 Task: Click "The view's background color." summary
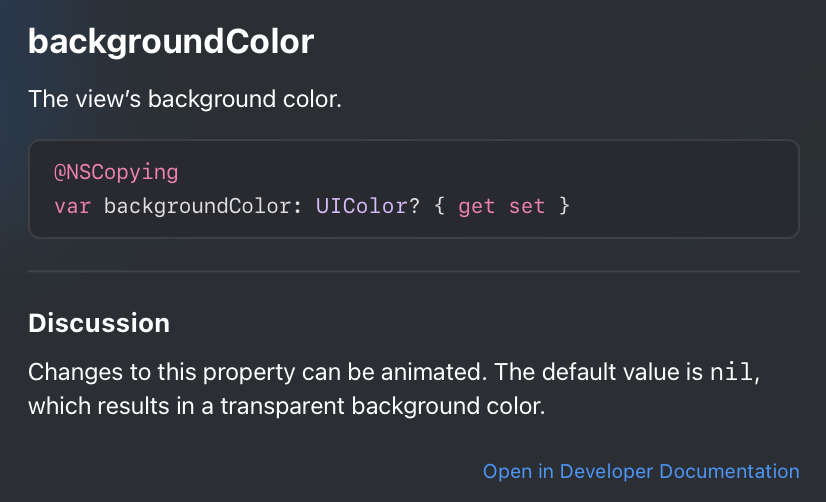point(185,99)
